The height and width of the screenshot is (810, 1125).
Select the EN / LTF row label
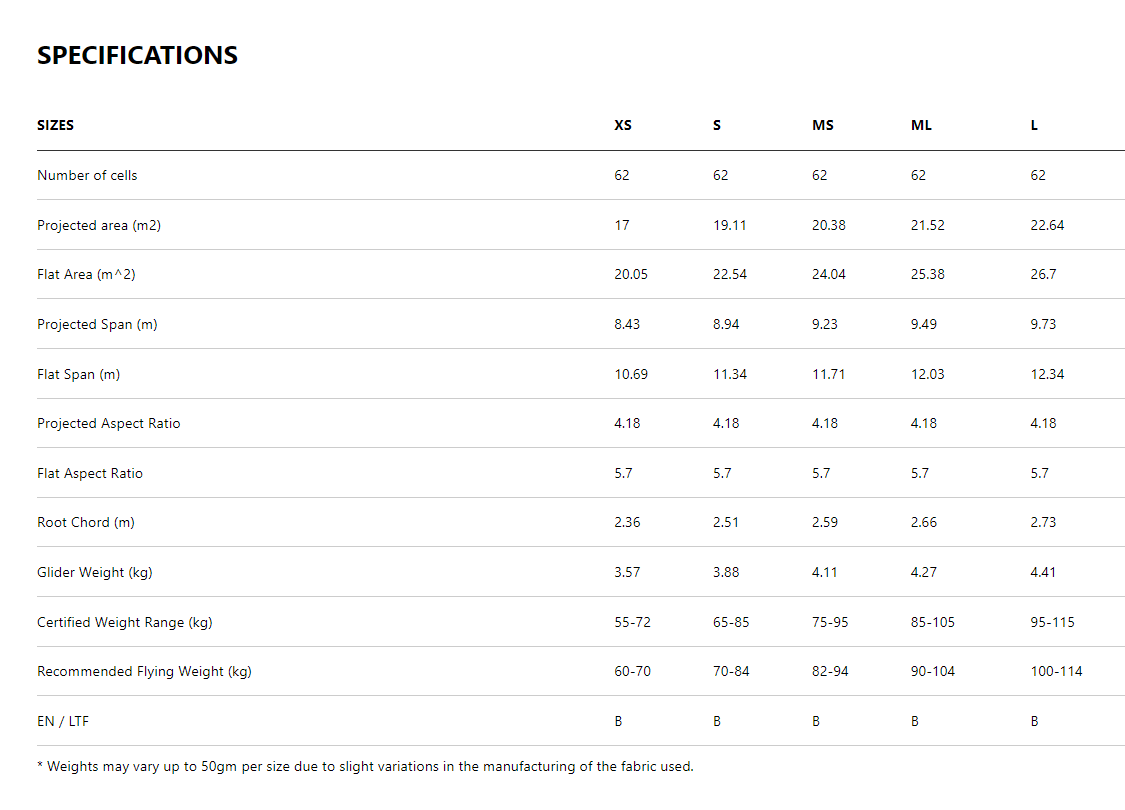(63, 722)
